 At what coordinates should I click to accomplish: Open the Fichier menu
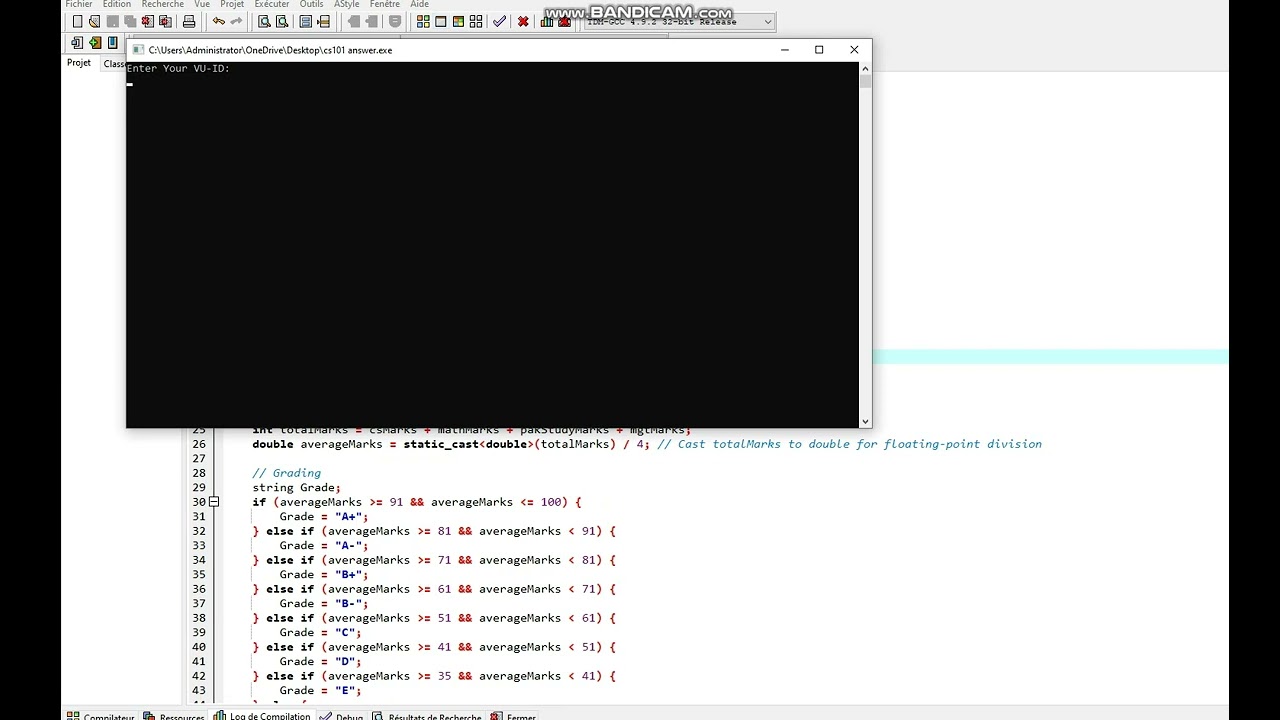click(x=79, y=4)
